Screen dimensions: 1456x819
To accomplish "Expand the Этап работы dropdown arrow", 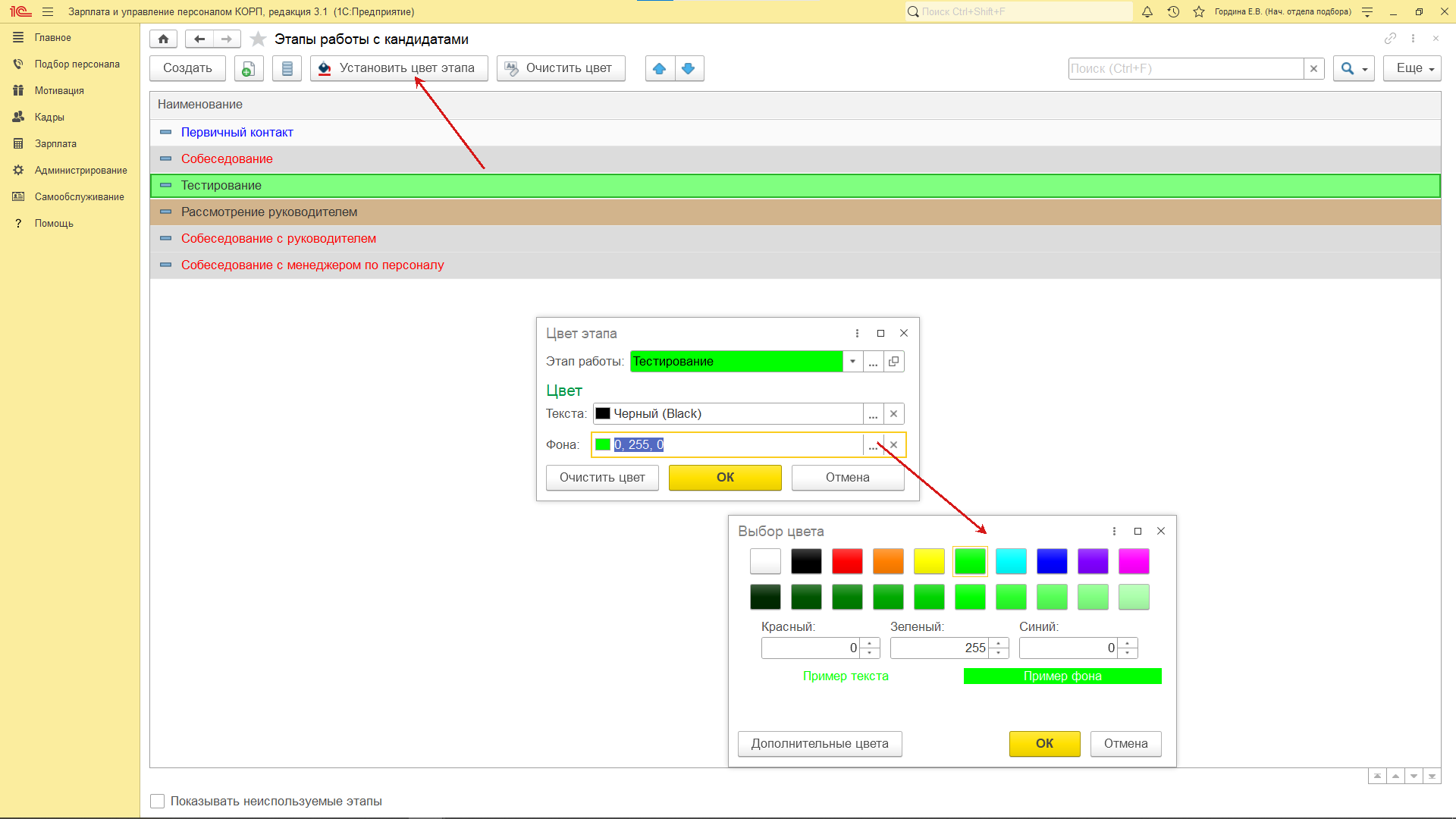I will point(852,362).
